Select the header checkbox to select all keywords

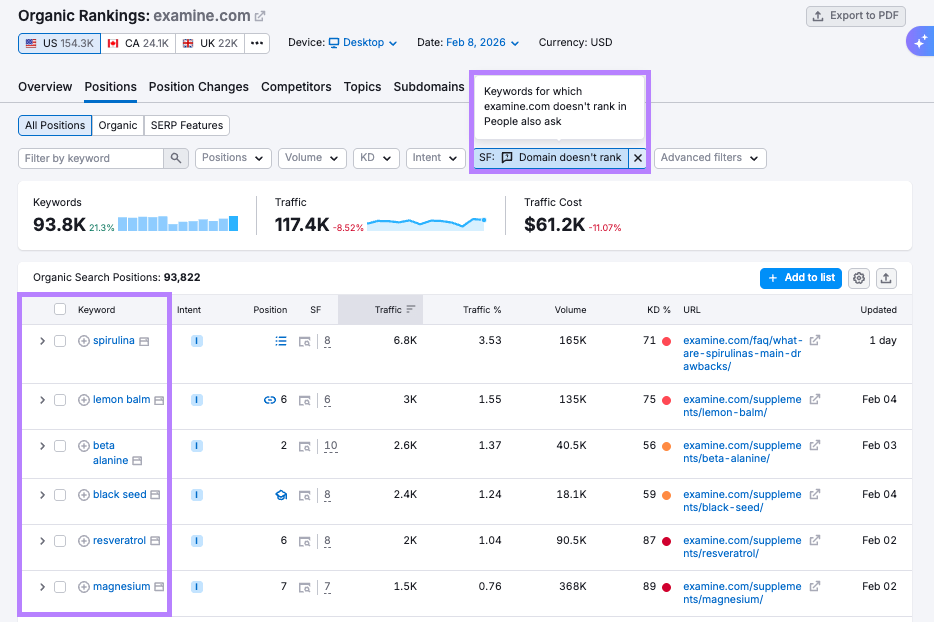58,309
